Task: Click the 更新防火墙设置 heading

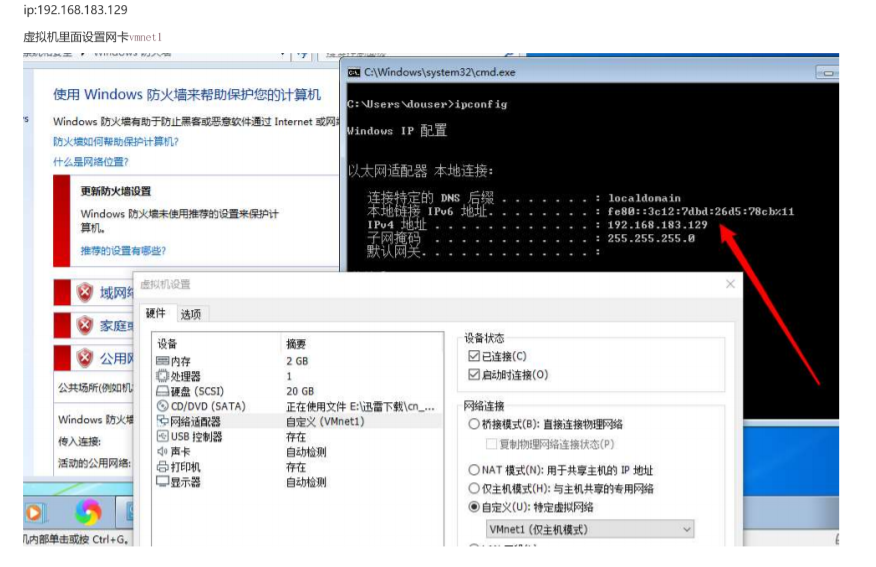Action: click(x=116, y=191)
